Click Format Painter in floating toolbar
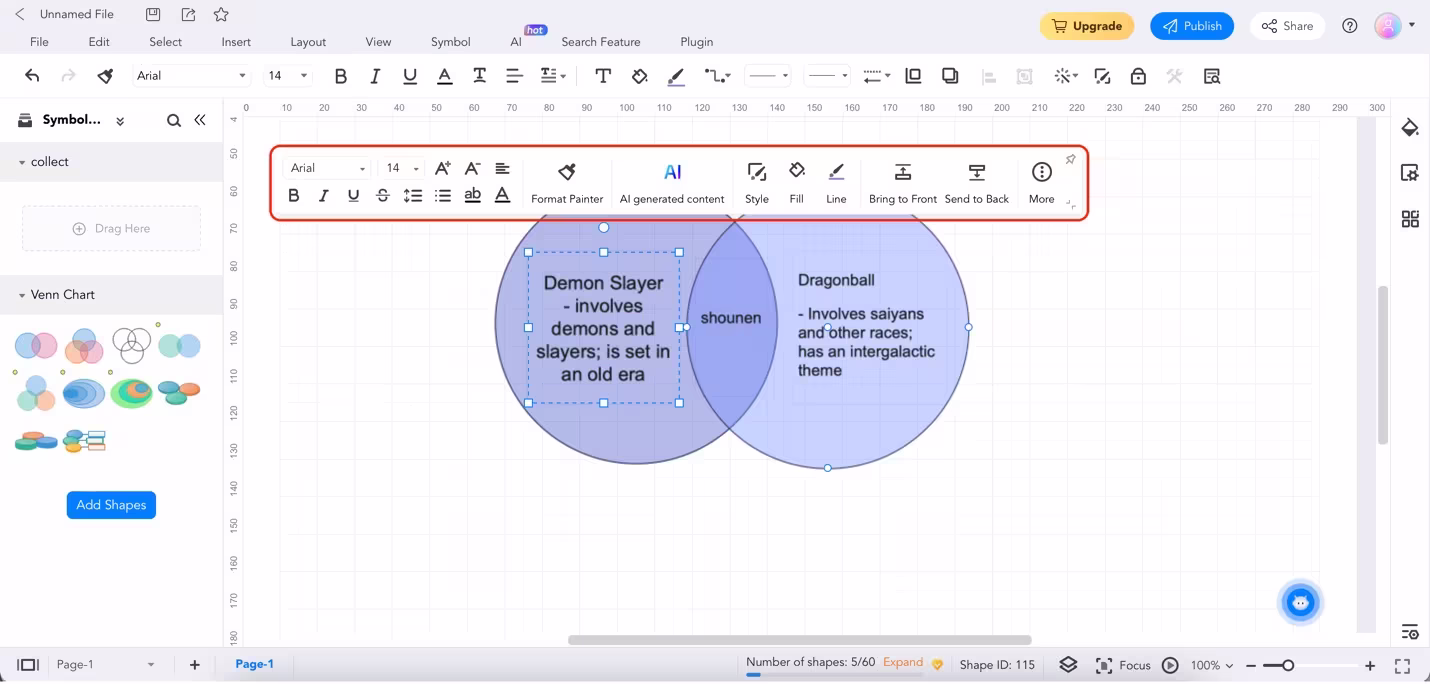Viewport: 1430px width, 684px height. coord(567,184)
